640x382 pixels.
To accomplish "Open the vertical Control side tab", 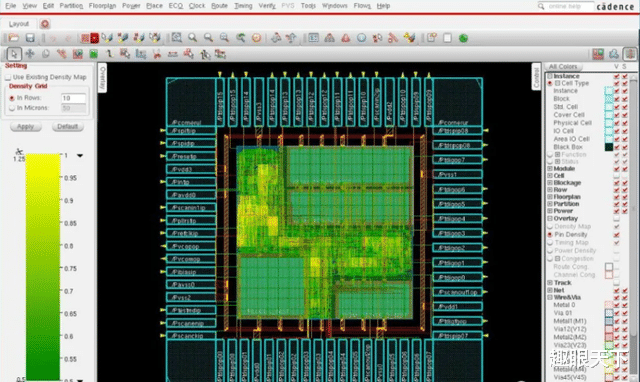I will pos(536,76).
